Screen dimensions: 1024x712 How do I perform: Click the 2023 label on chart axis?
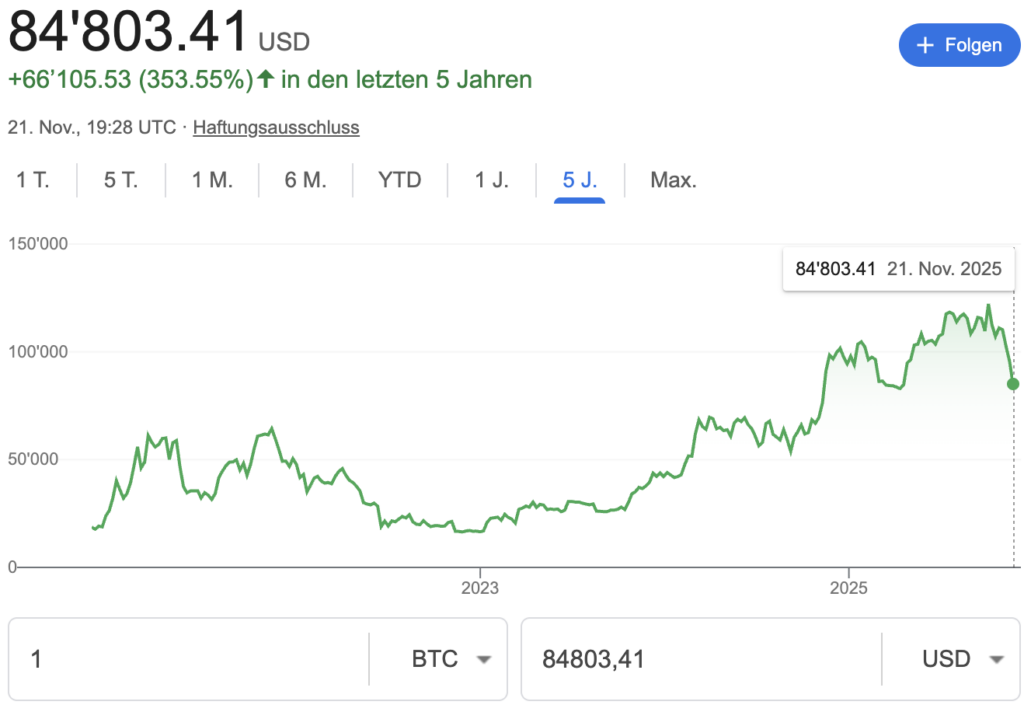coord(480,587)
